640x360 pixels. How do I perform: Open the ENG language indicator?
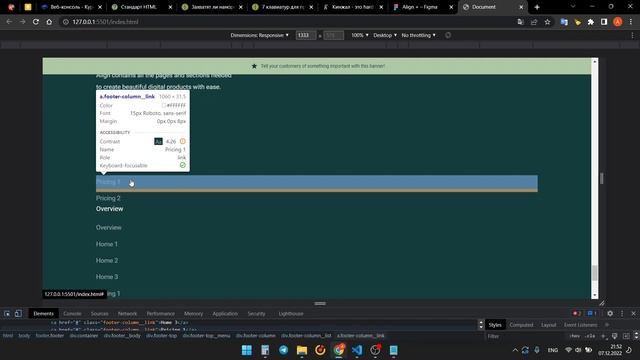553,350
